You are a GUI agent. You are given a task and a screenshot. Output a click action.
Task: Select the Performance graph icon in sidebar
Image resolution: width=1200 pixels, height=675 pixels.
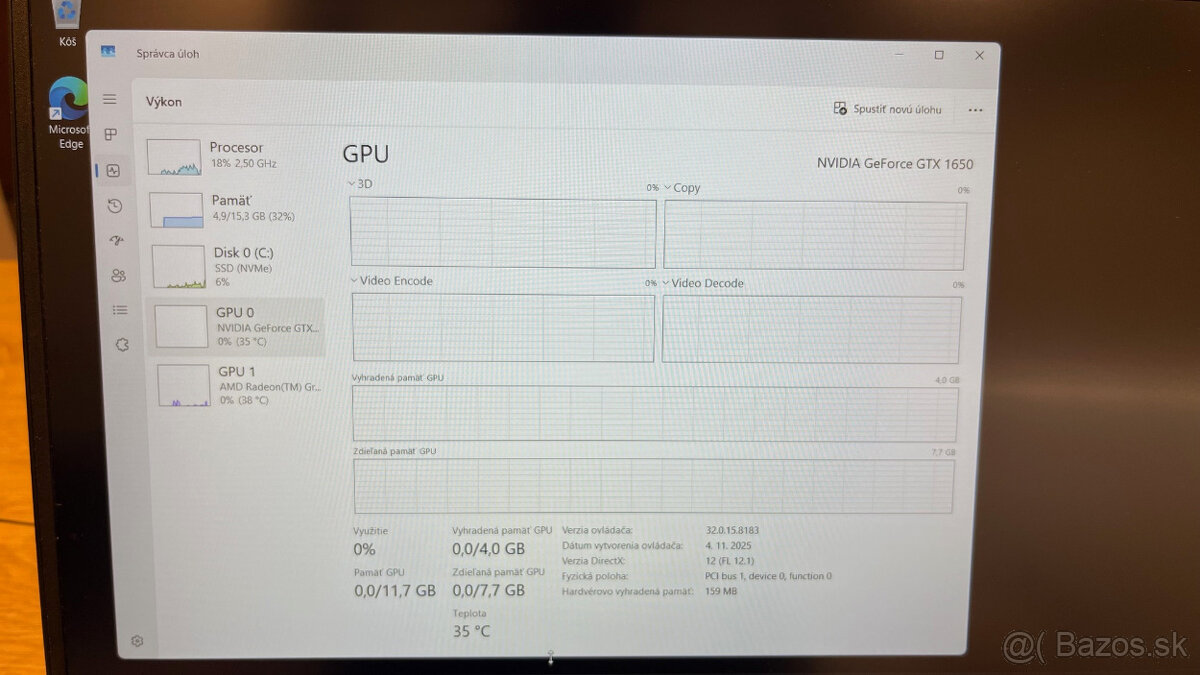click(113, 170)
